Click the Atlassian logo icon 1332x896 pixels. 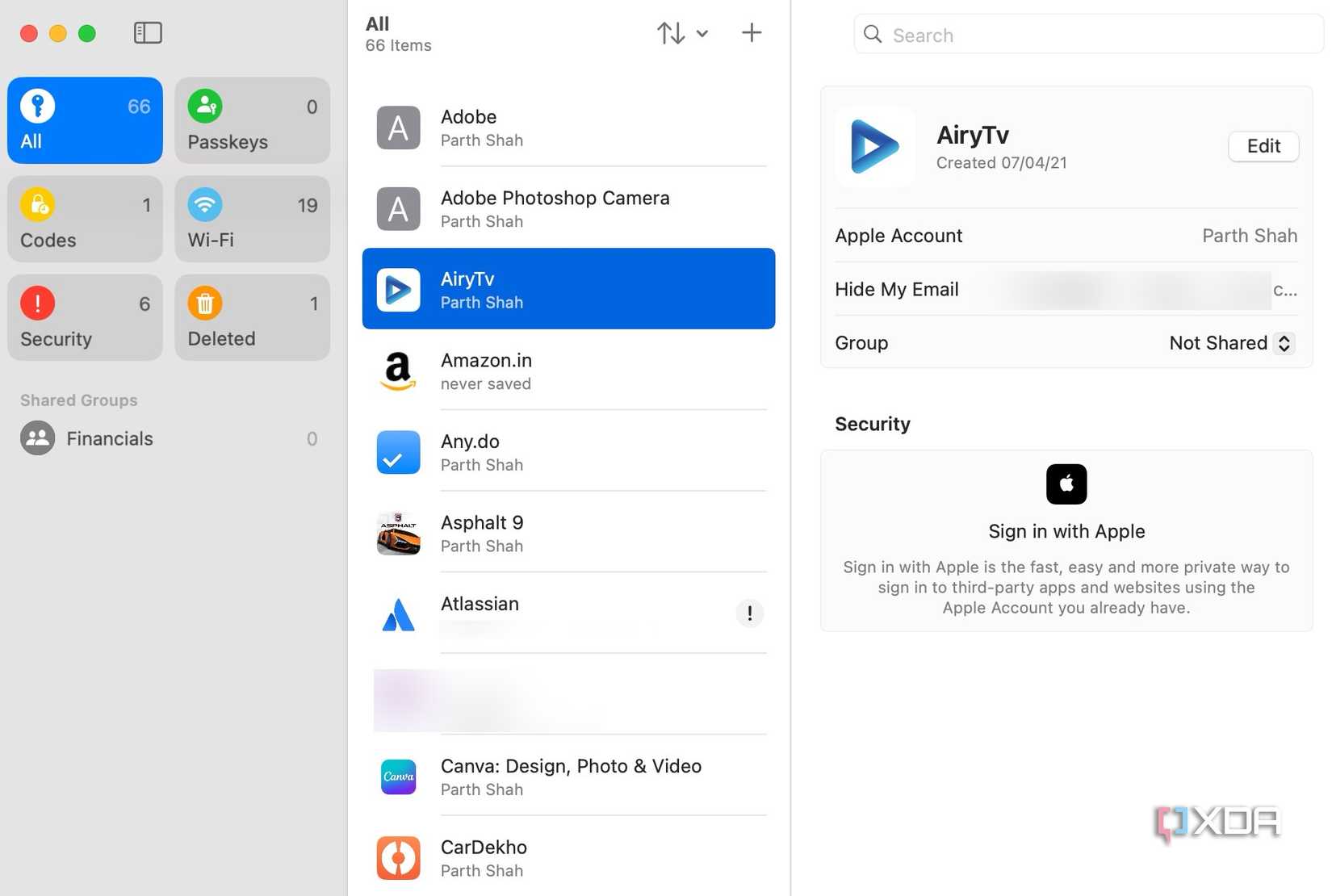click(x=399, y=614)
